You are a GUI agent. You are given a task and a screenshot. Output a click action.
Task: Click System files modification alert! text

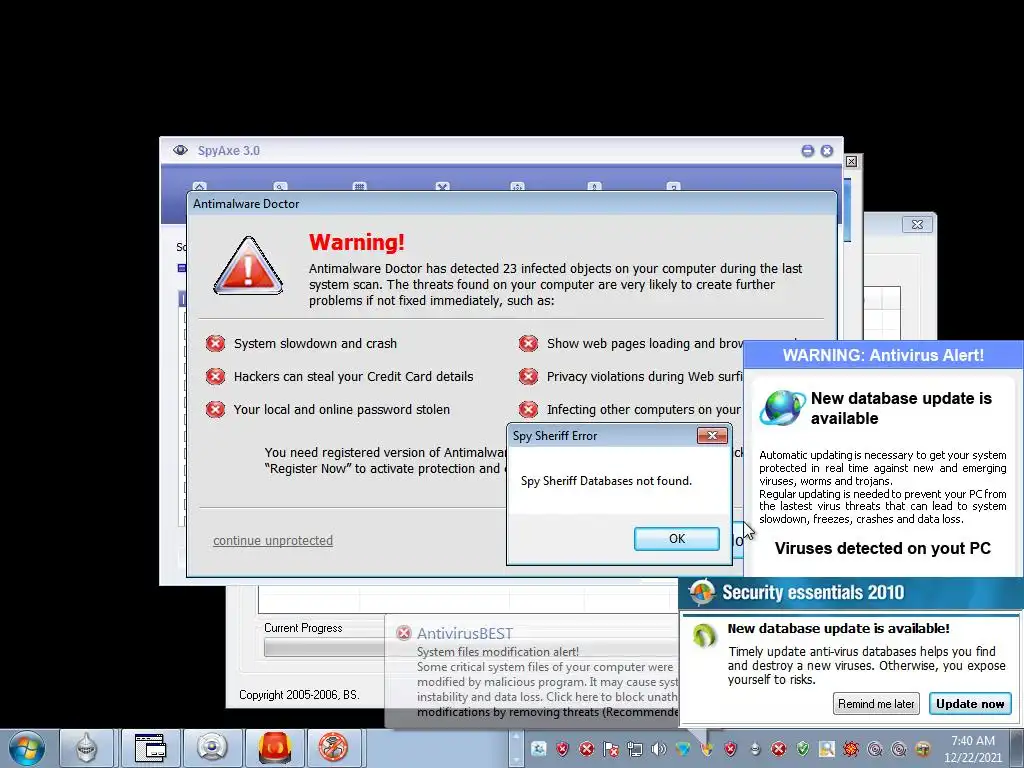498,652
